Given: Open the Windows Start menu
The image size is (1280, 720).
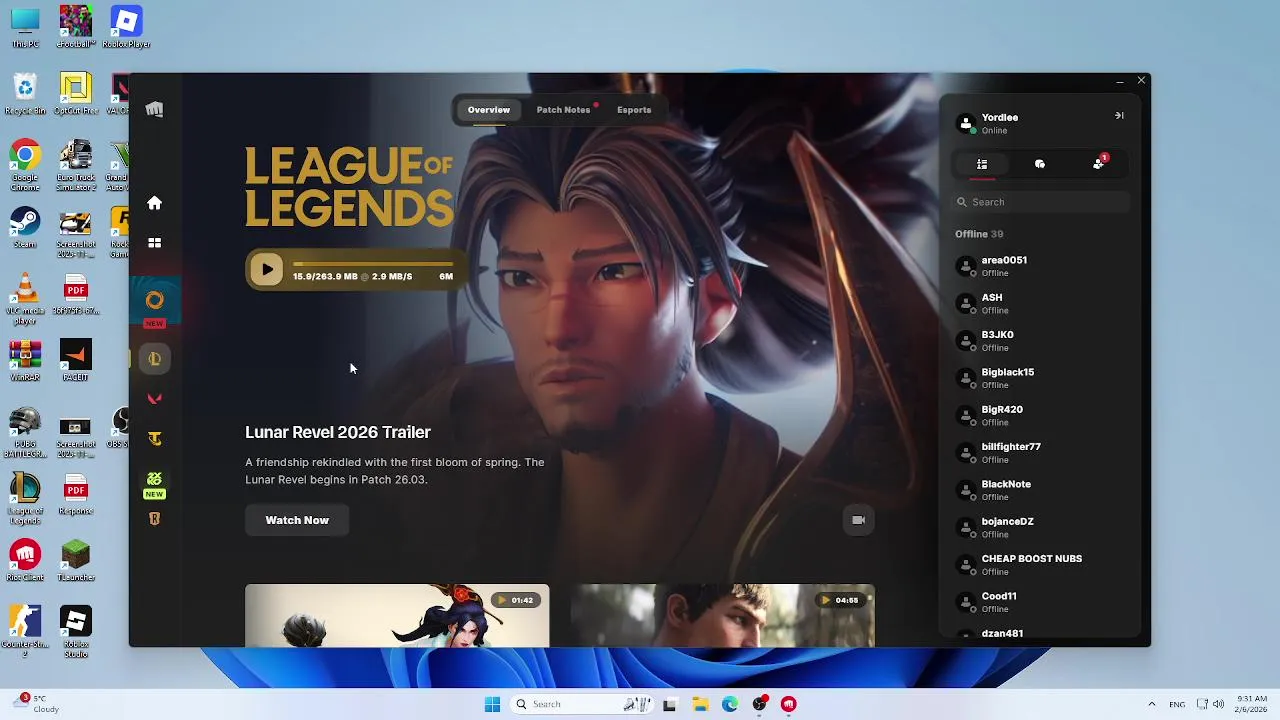Looking at the screenshot, I should 492,704.
